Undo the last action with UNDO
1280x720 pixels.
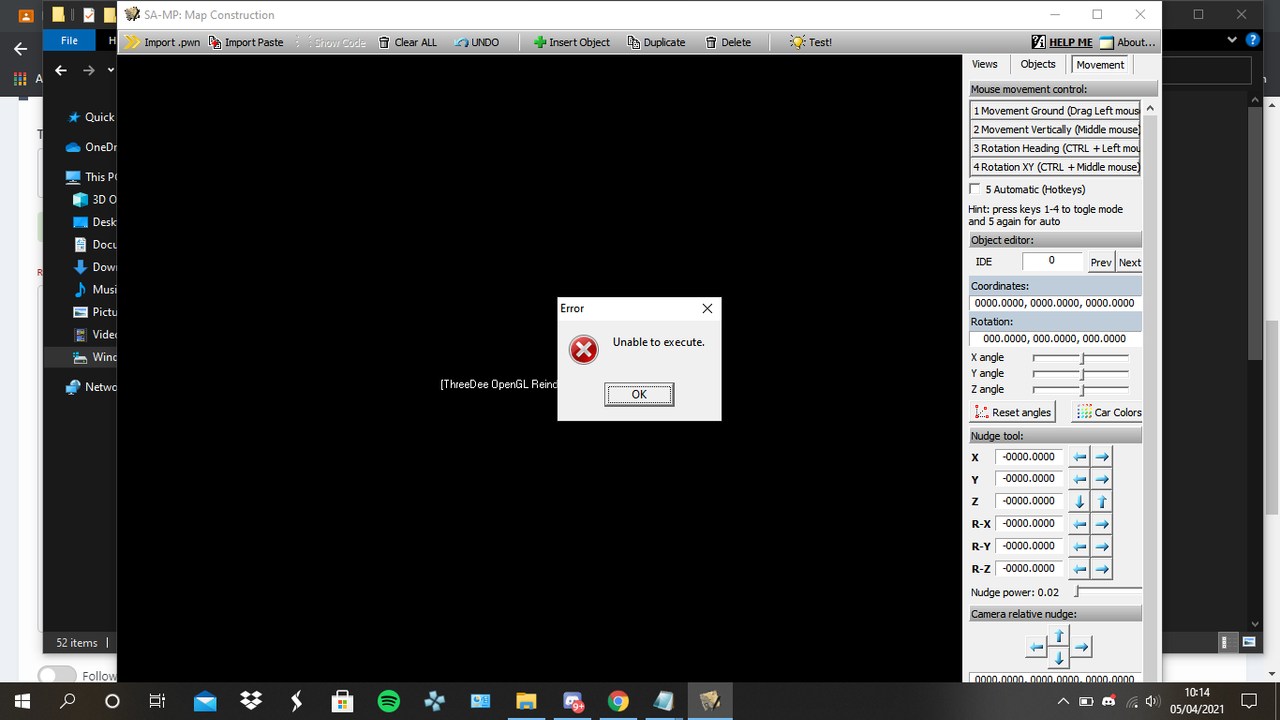[476, 42]
